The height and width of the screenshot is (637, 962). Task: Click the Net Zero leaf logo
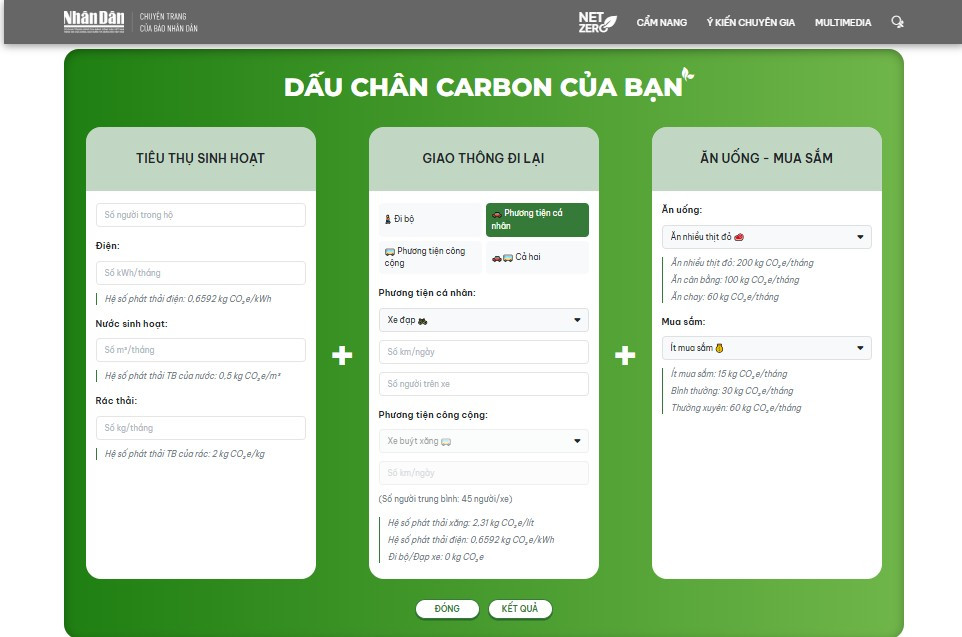click(597, 22)
